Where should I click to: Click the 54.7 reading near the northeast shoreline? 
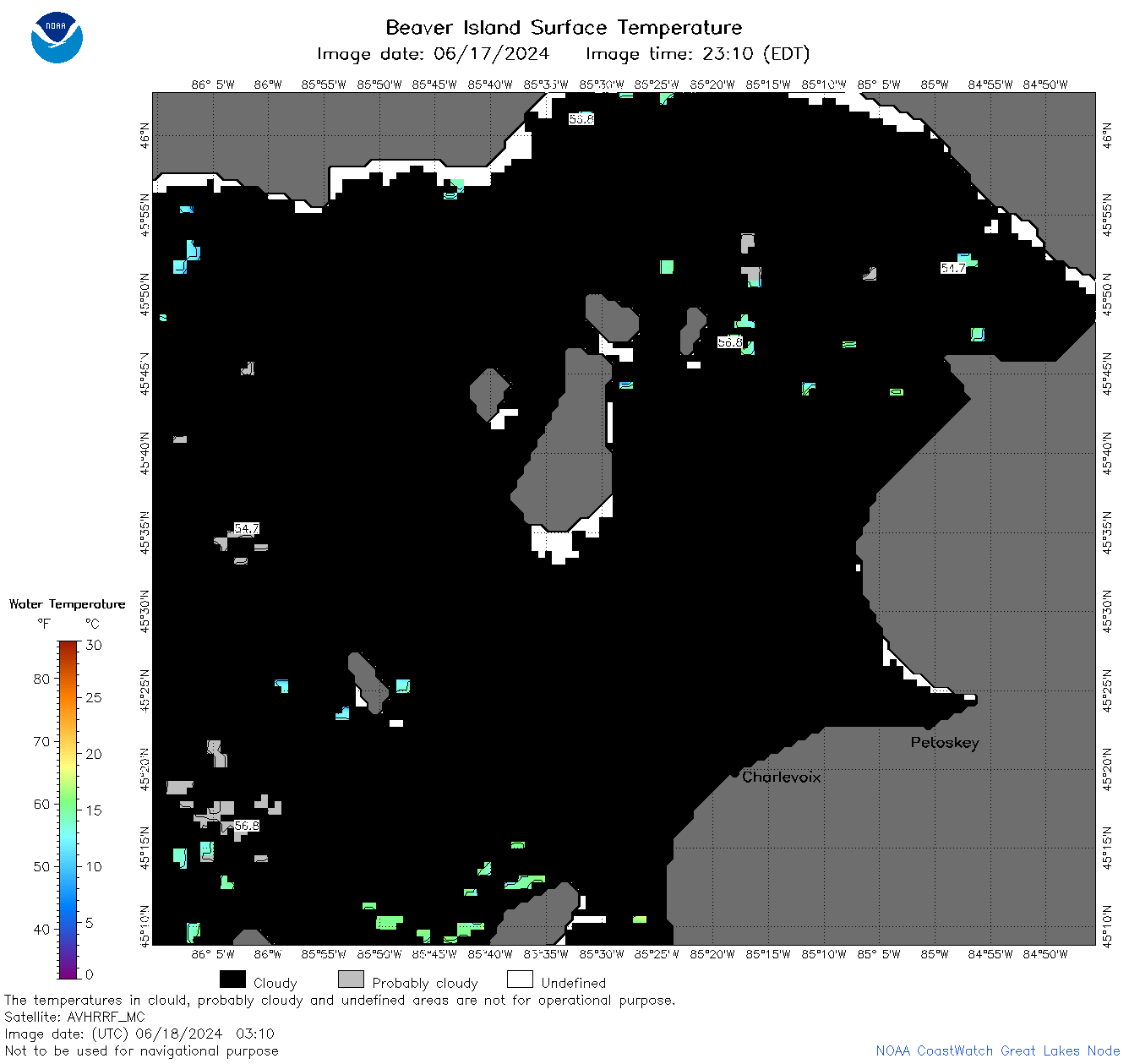(953, 268)
